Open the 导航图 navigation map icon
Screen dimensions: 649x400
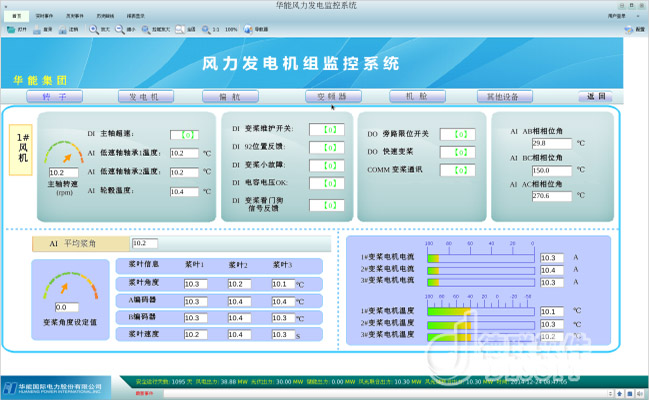pyautogui.click(x=248, y=30)
